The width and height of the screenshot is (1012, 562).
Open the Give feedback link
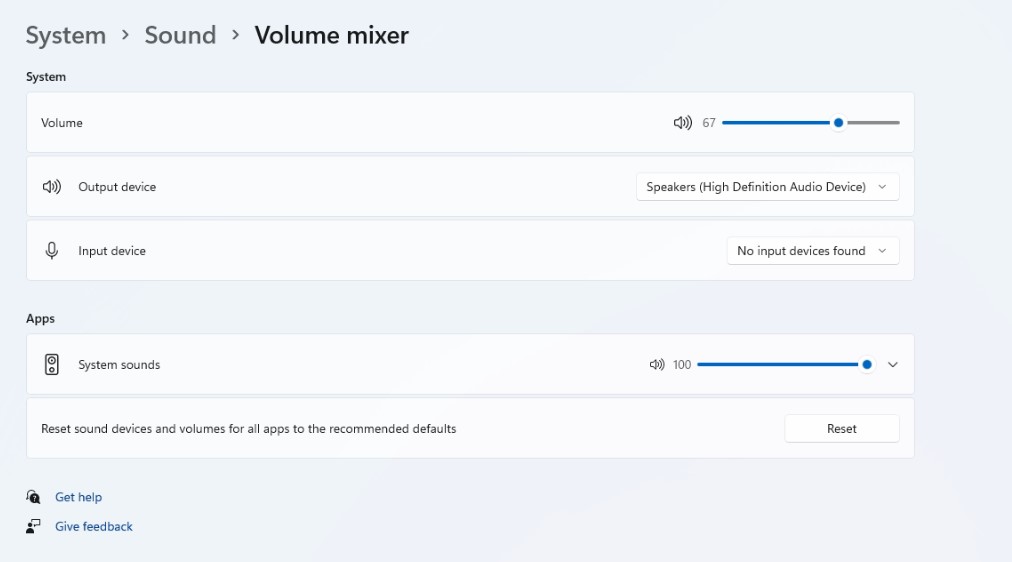[x=94, y=526]
